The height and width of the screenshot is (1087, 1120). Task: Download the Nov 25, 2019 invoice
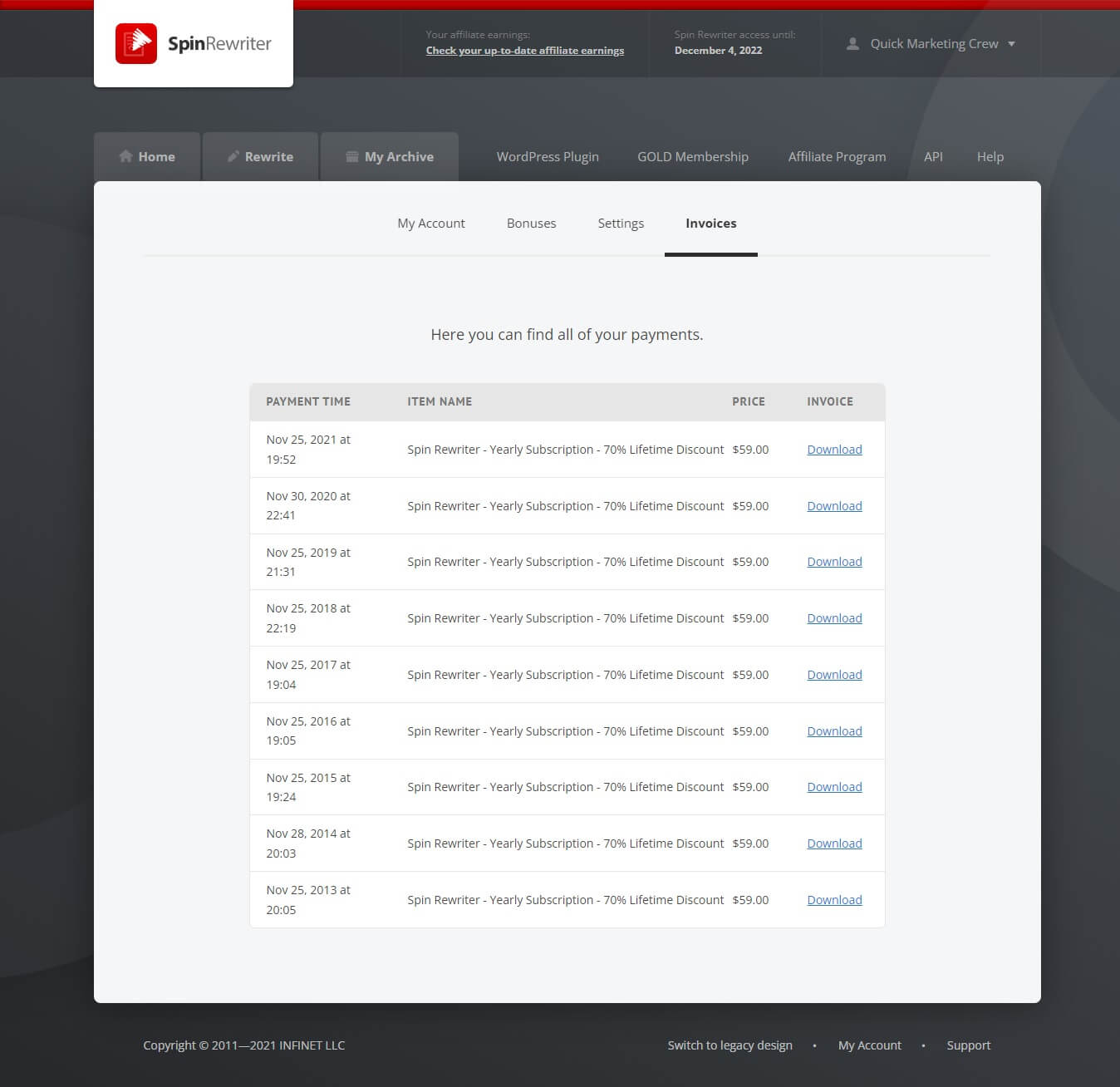pos(834,562)
